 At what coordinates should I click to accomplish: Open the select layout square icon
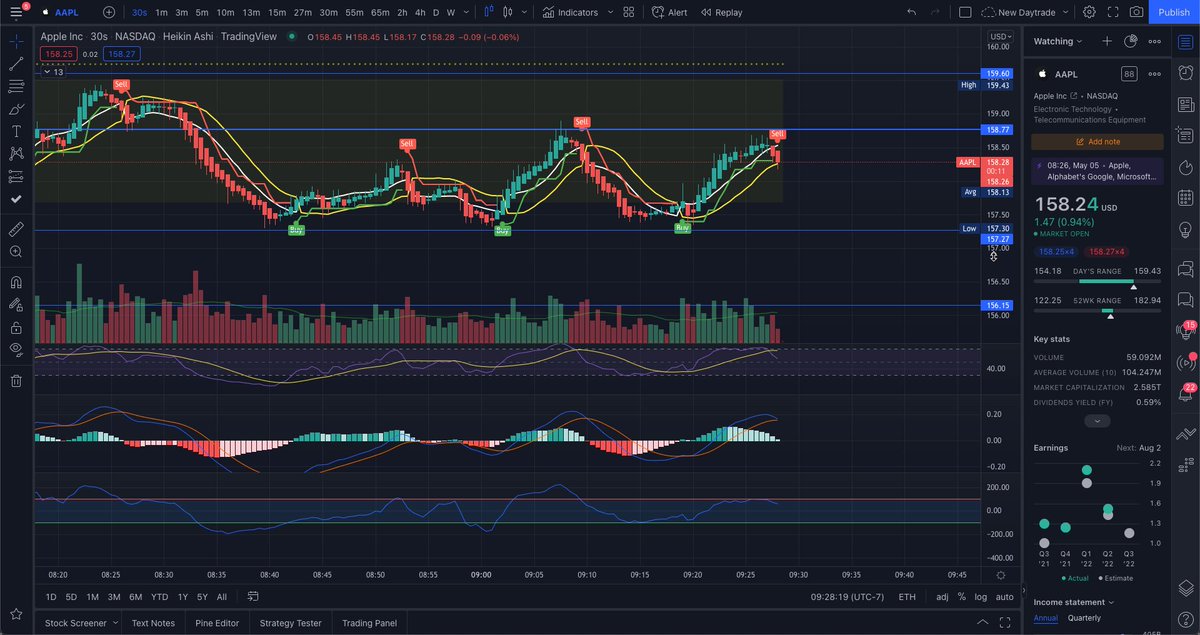[965, 12]
